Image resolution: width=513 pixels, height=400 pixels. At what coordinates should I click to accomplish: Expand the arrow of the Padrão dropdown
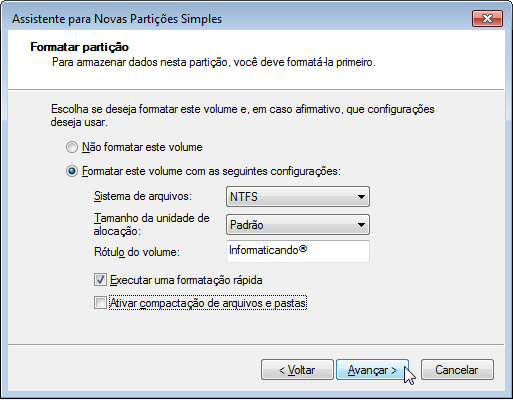coord(361,225)
